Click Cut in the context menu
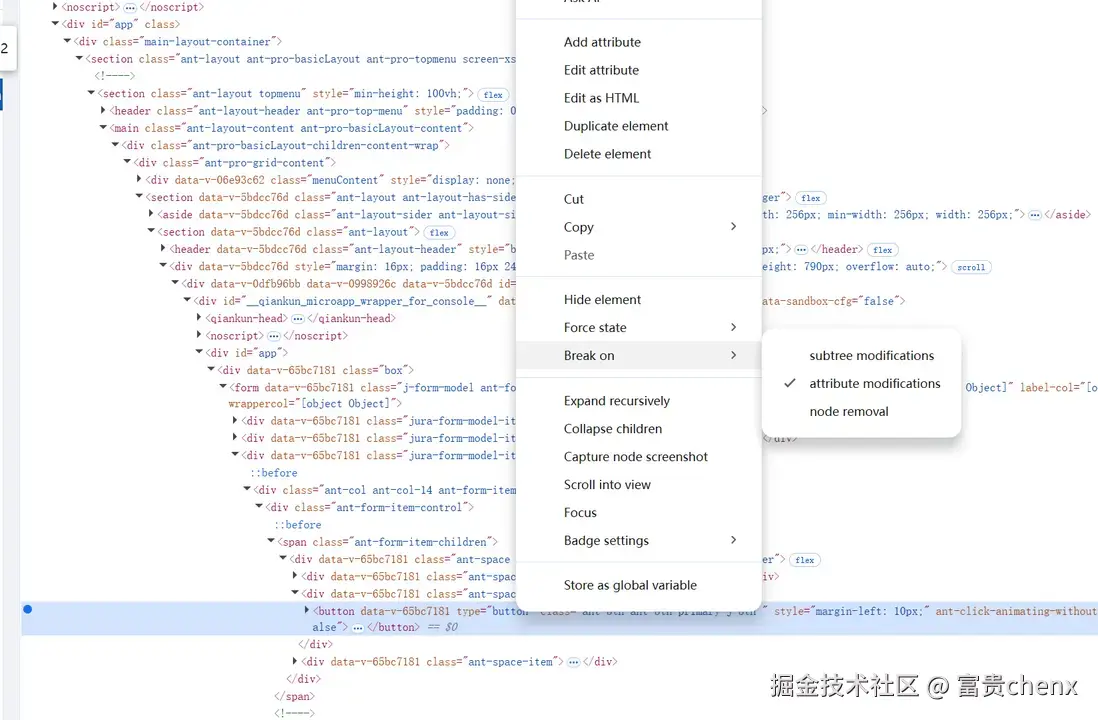This screenshot has width=1098, height=720. pos(639,199)
